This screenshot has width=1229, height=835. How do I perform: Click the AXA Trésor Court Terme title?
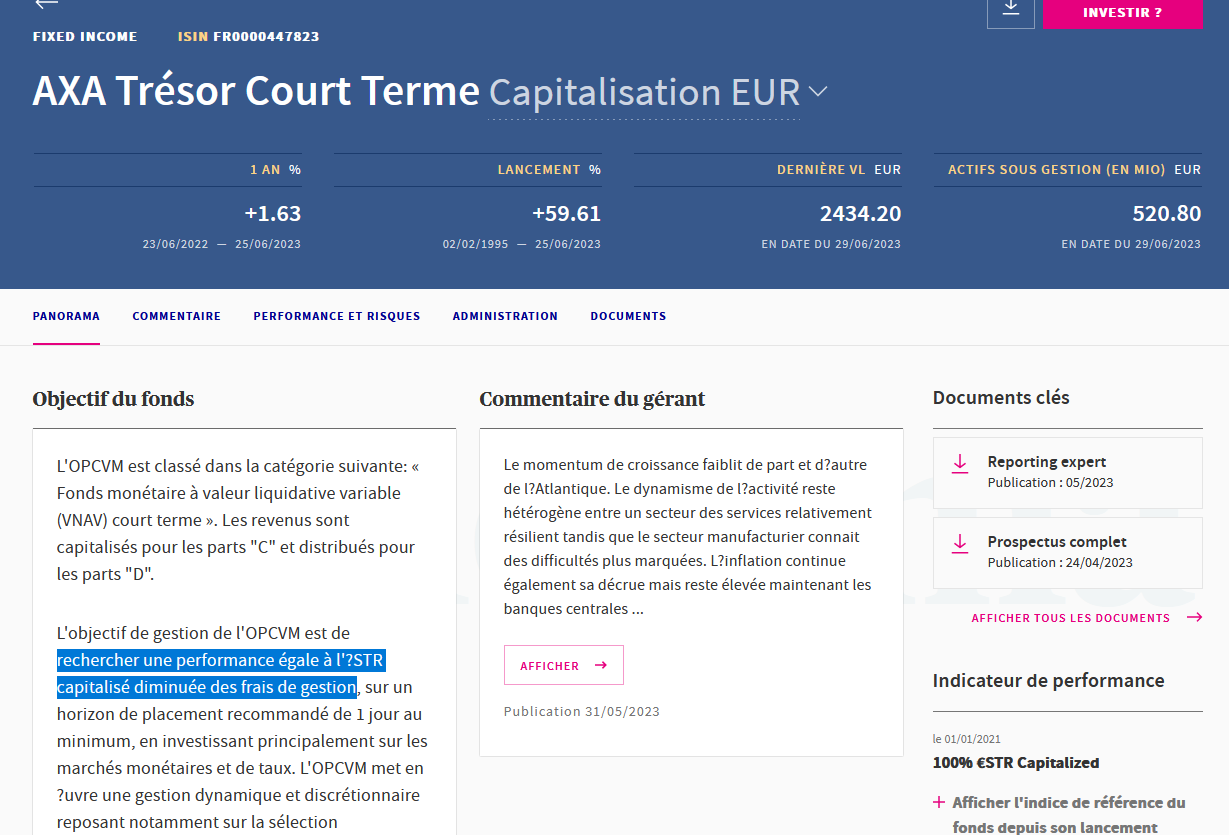[x=256, y=92]
